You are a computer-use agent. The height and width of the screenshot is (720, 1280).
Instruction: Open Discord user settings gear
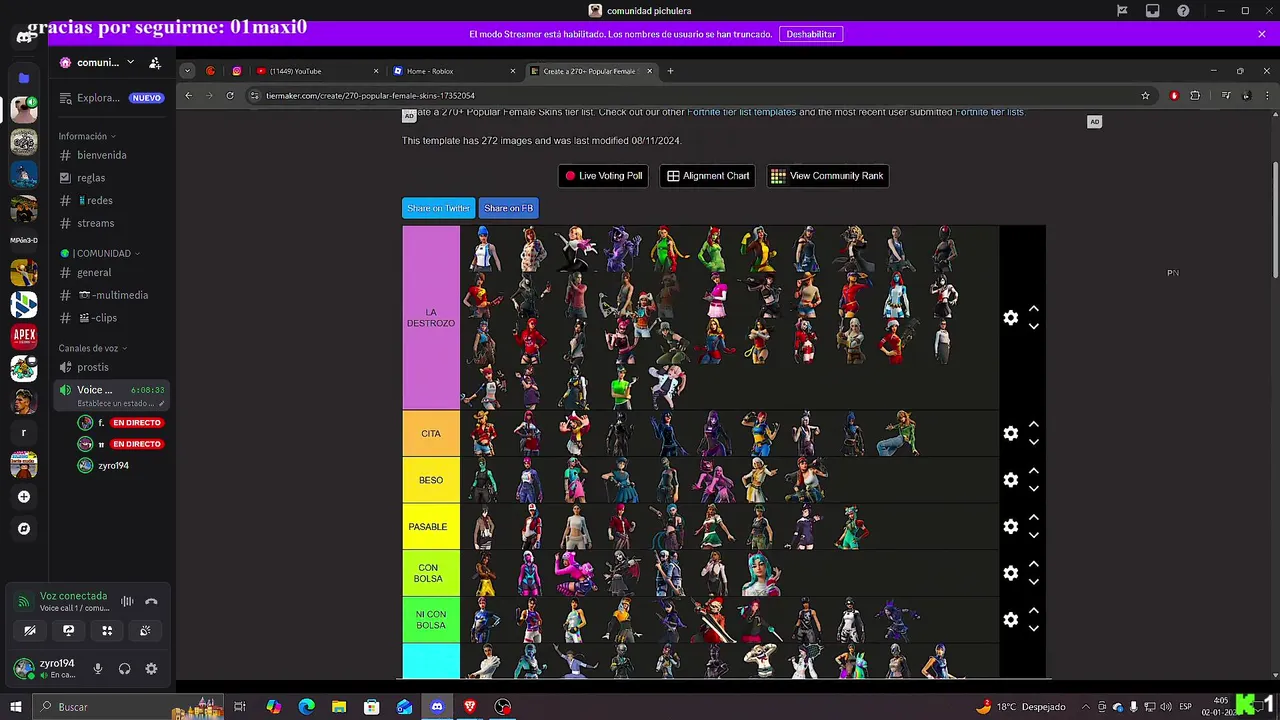pyautogui.click(x=151, y=669)
